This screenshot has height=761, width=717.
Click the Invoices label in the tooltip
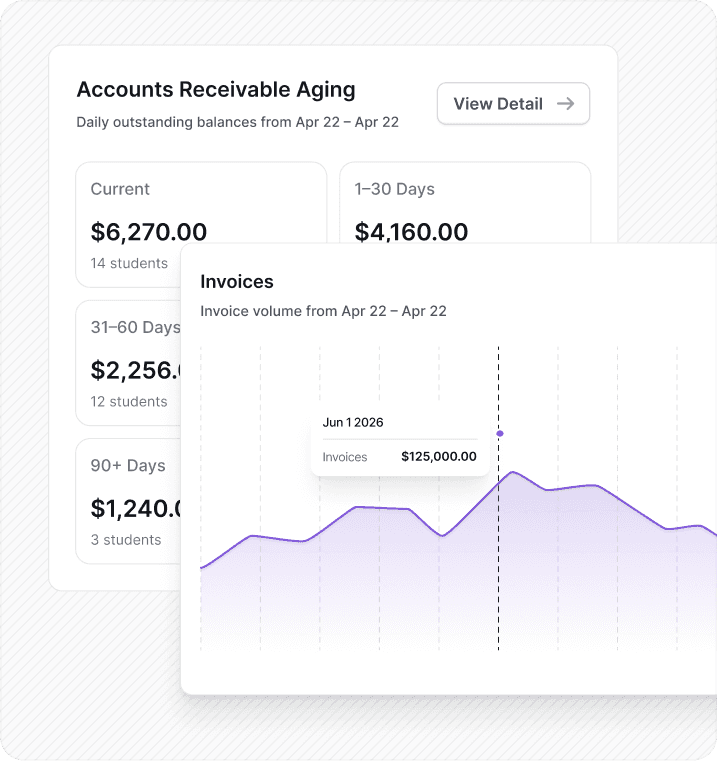coord(345,457)
